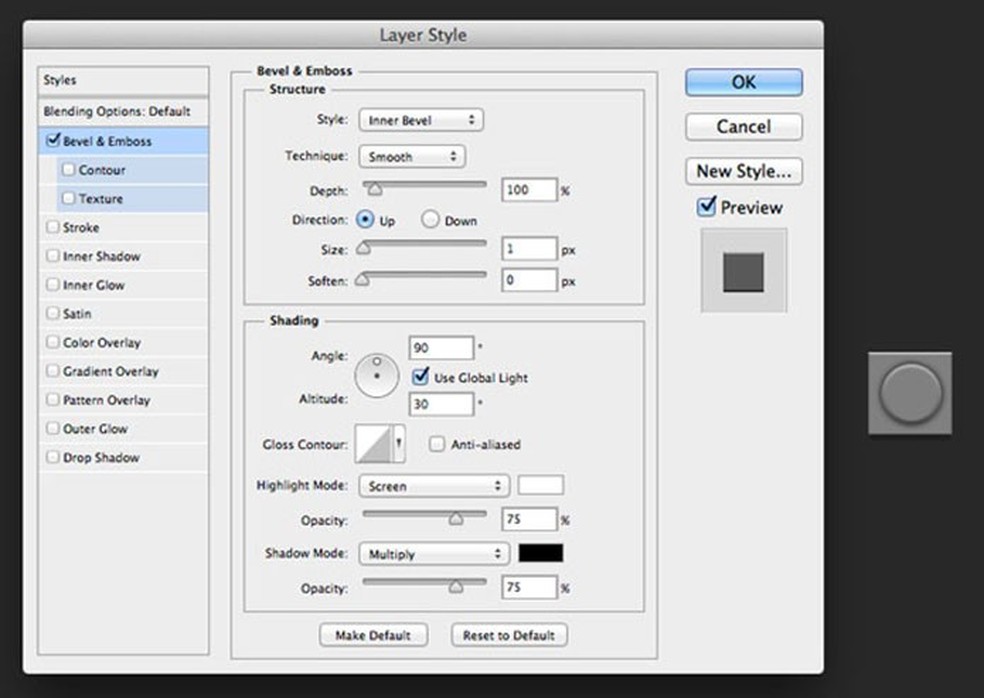Turn off the Use Global Light checkbox
Viewport: 984px width, 698px height.
(421, 377)
